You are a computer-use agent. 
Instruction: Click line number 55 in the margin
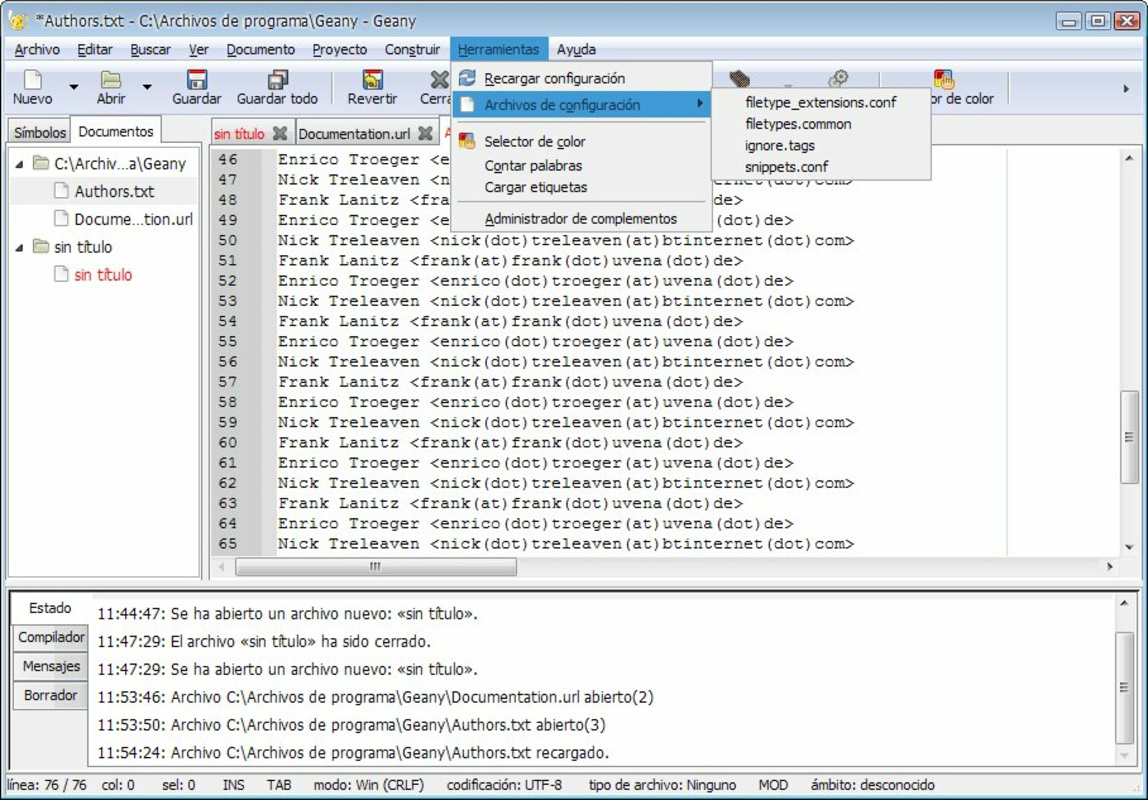(228, 342)
